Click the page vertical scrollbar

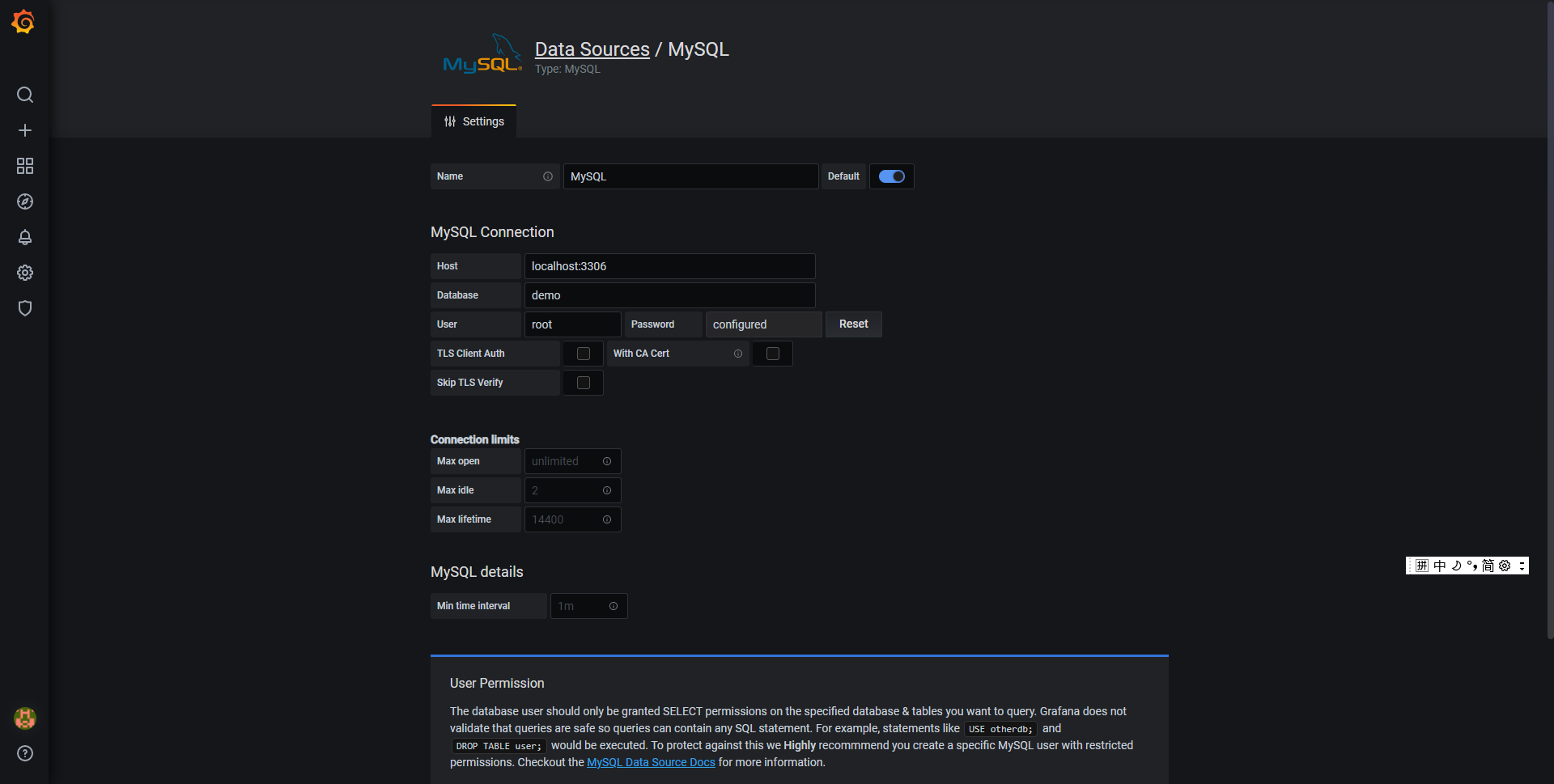(x=1550, y=320)
